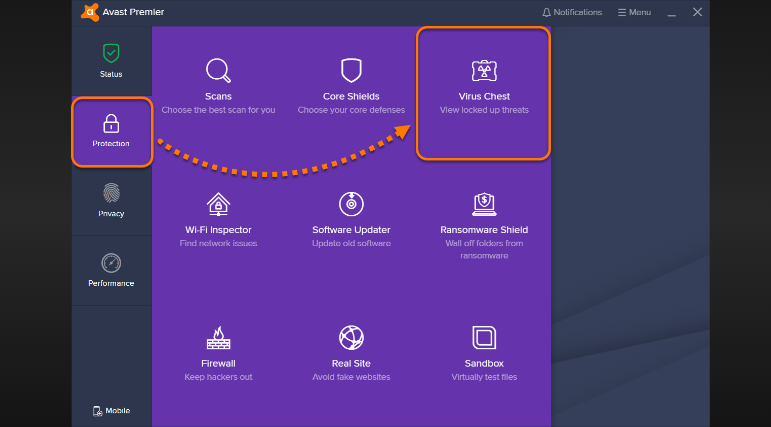Select the Protection sidebar tab

(111, 131)
